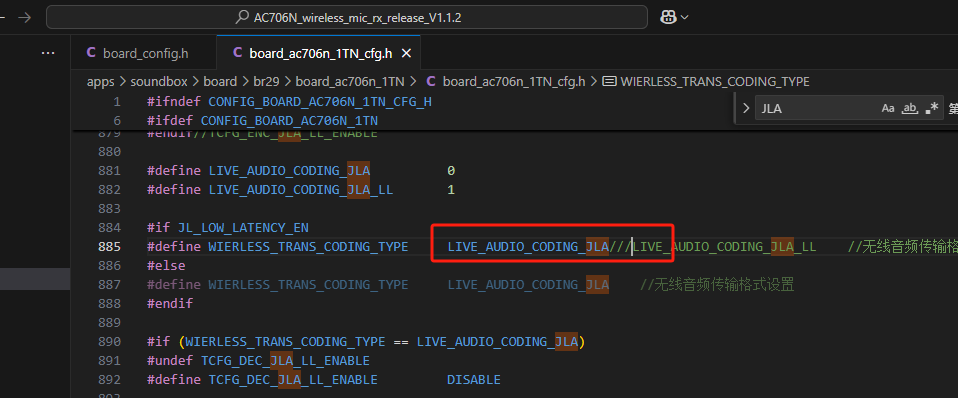Toggle Match Whole Word in the find widget
The image size is (958, 398).
tap(910, 109)
